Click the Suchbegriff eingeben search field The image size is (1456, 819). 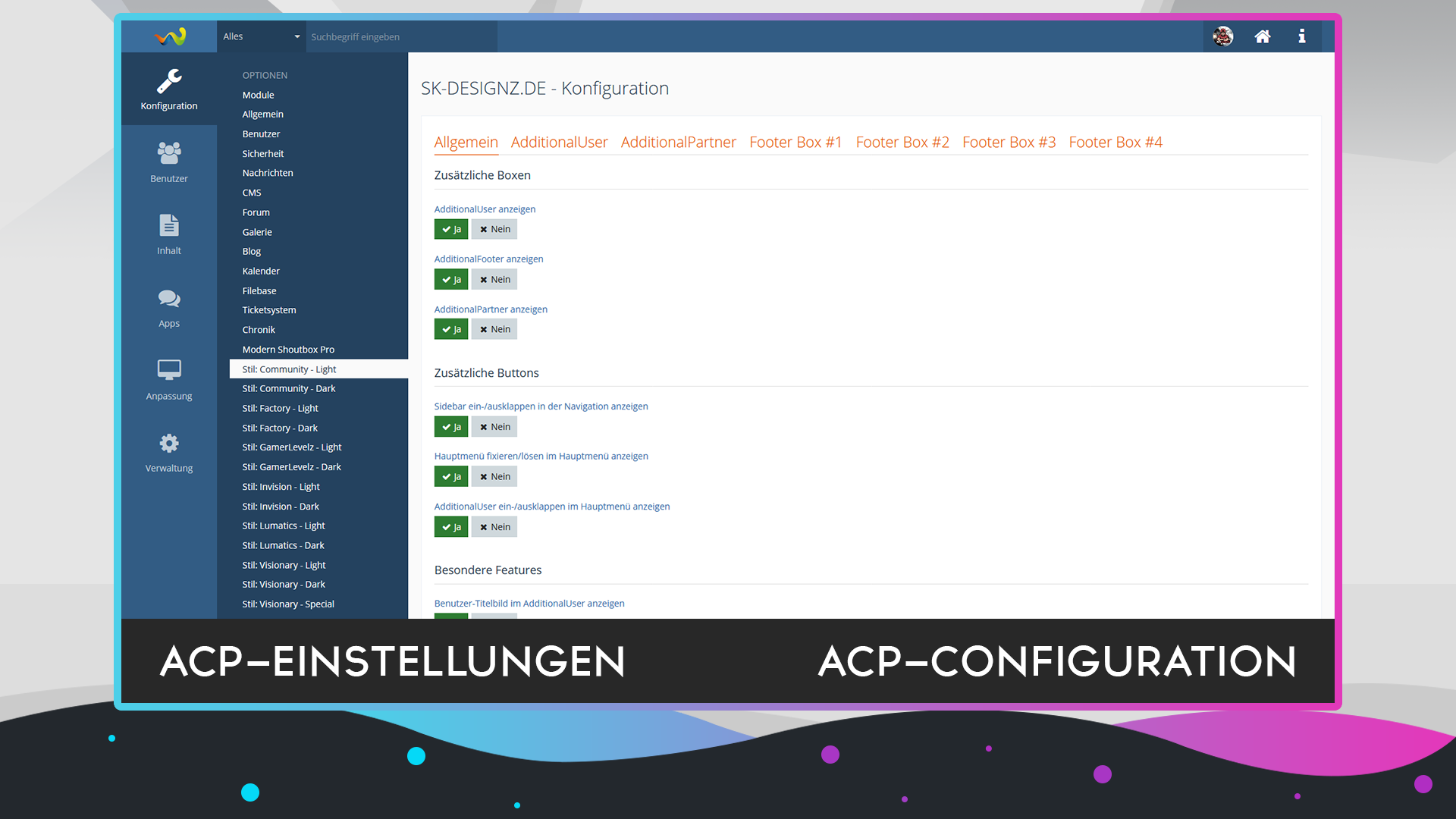click(x=400, y=36)
